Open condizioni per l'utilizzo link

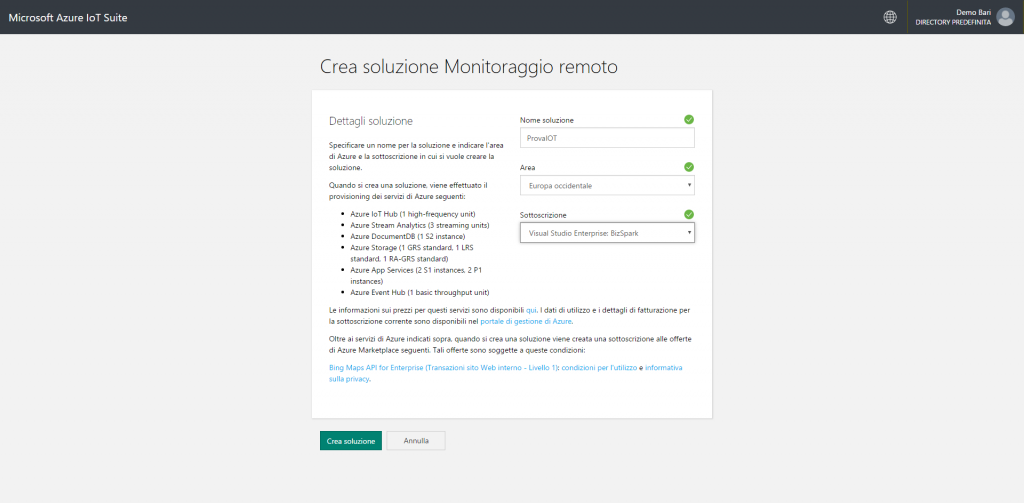pos(599,368)
